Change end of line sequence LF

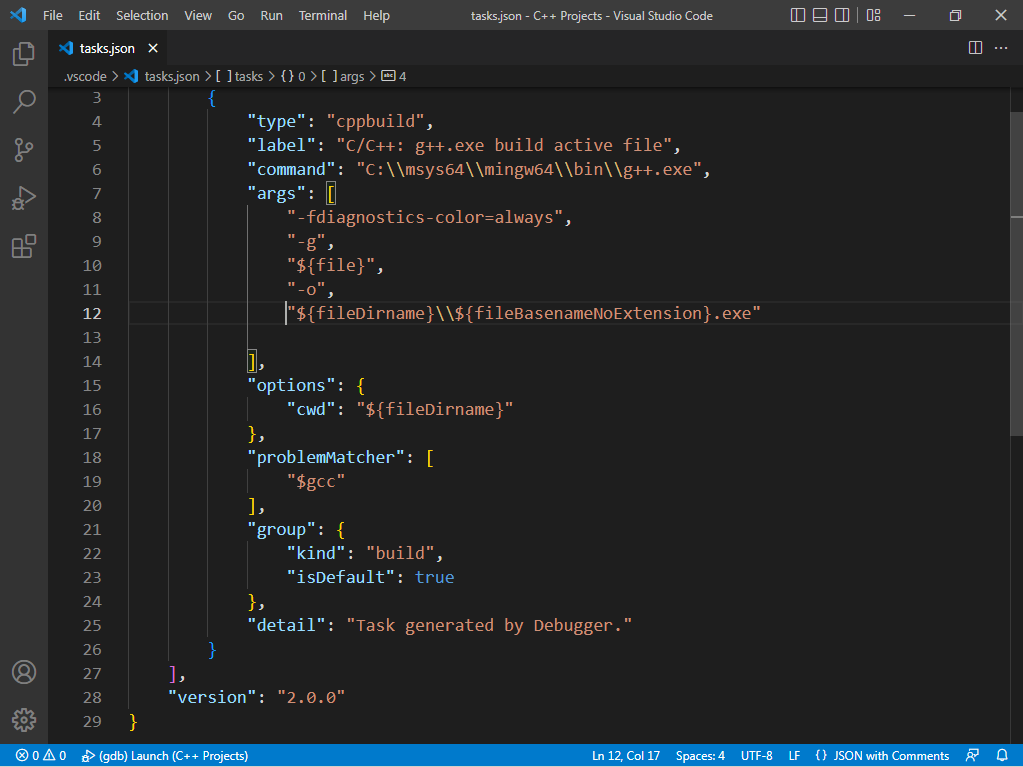coord(794,755)
